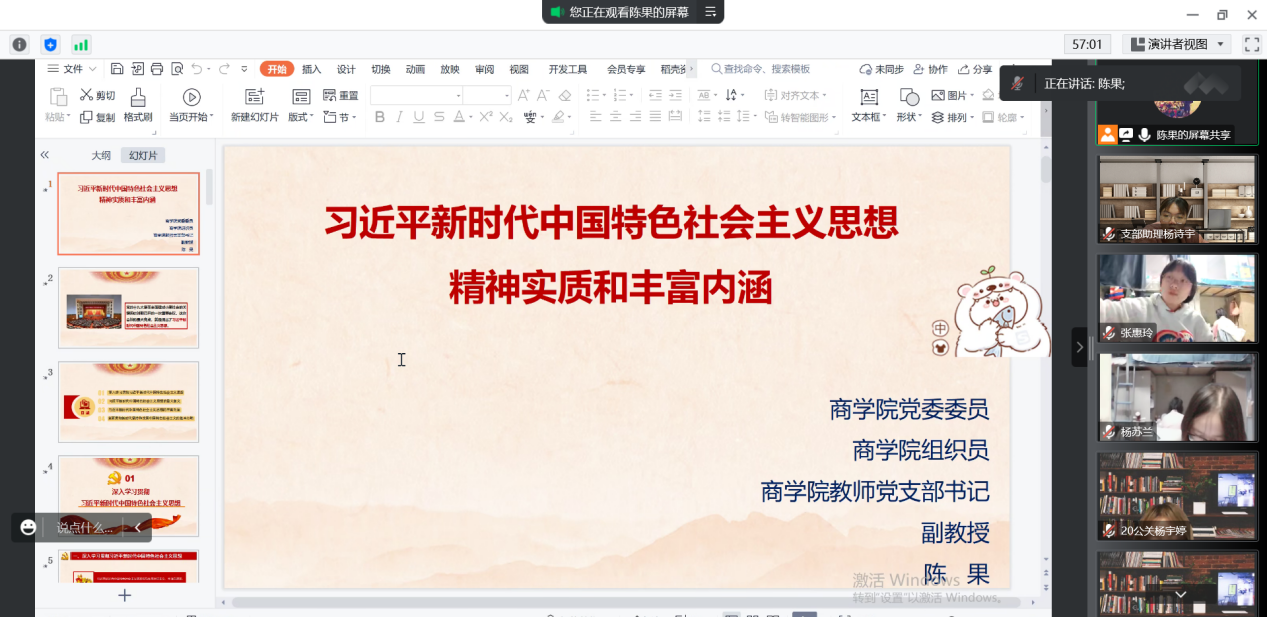Click the 重置 reset button
Screen dimensions: 1267x617
[x=340, y=96]
